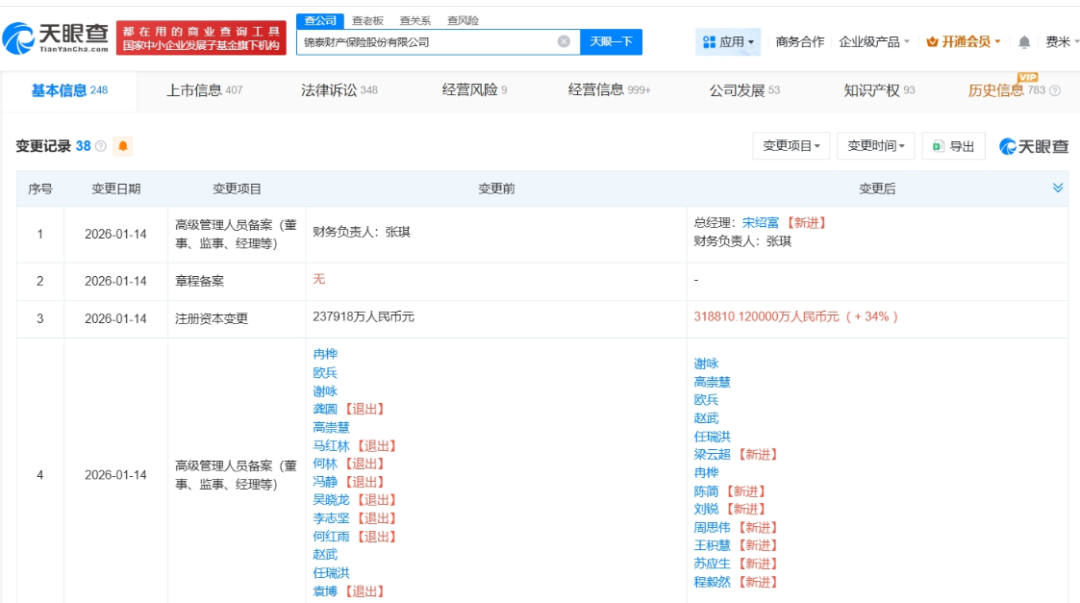Filter by 变更时间 dropdown
Screen dimensions: 1080x603
pos(875,146)
